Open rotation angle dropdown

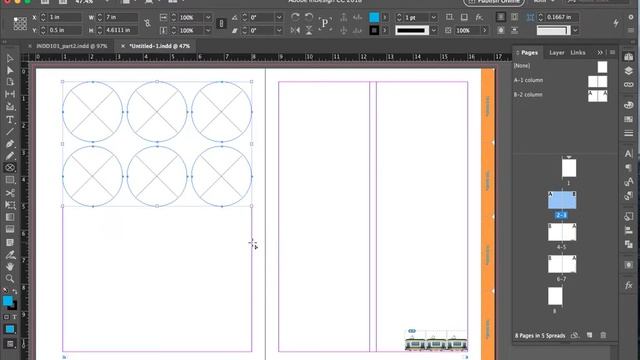tap(279, 18)
